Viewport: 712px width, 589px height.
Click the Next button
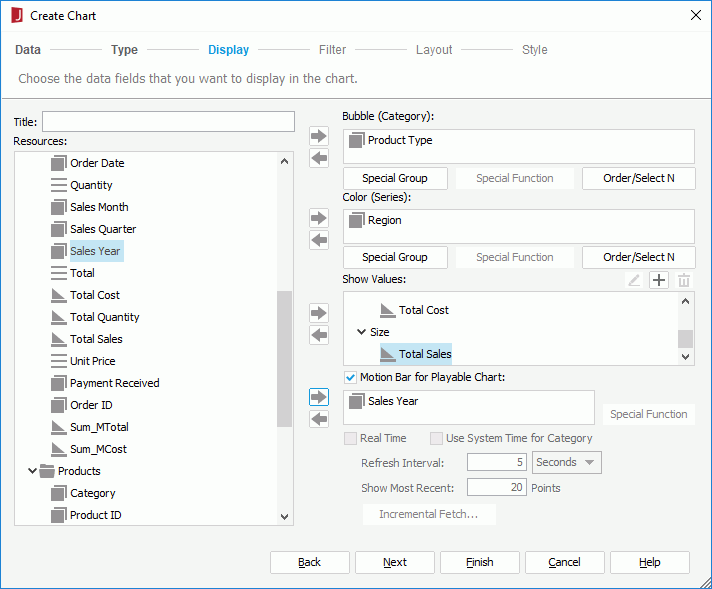[395, 562]
